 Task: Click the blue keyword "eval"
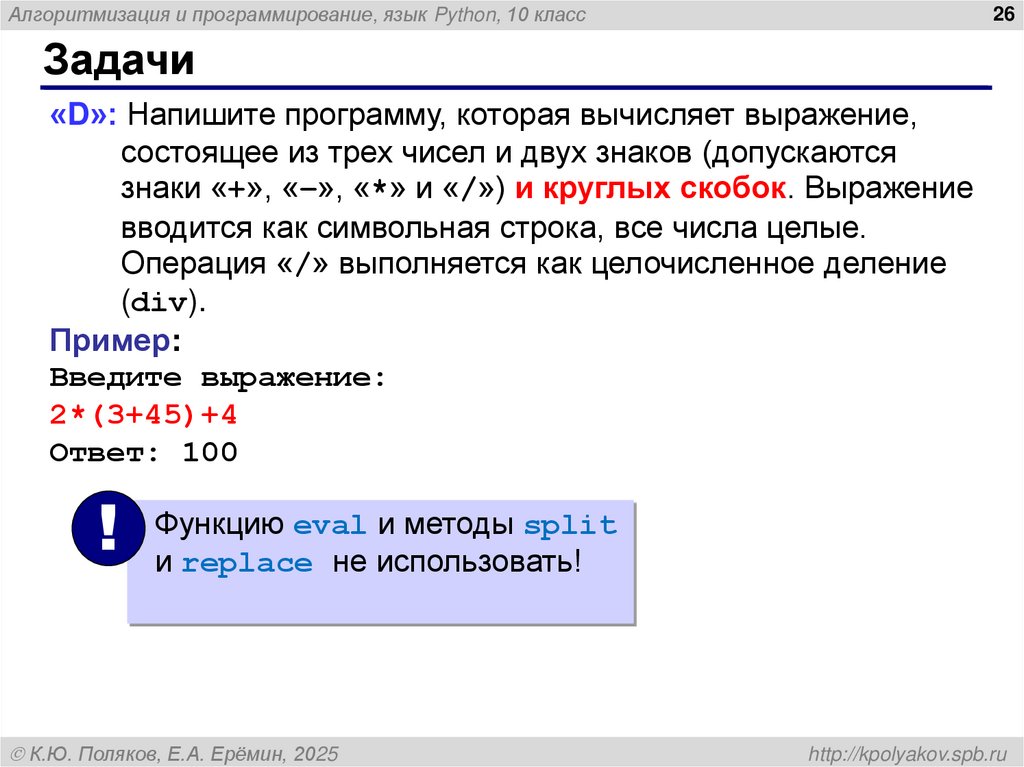tap(329, 525)
